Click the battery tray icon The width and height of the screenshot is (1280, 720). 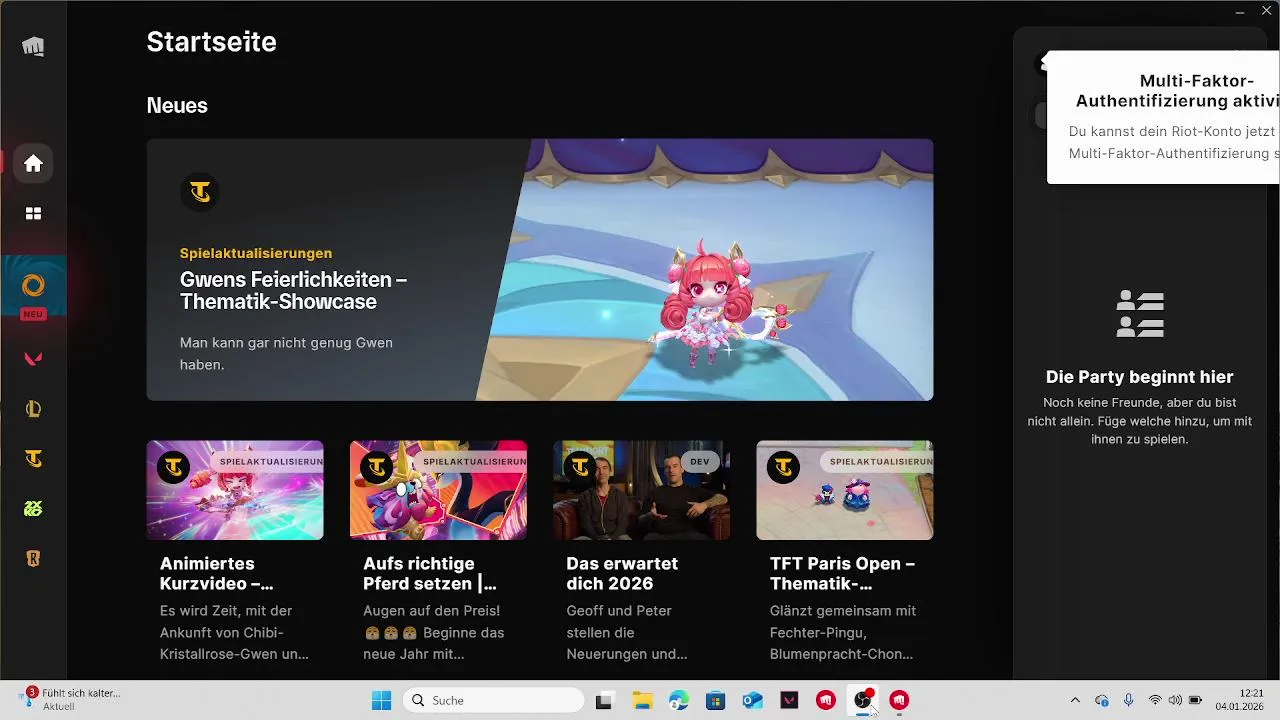coord(1196,700)
